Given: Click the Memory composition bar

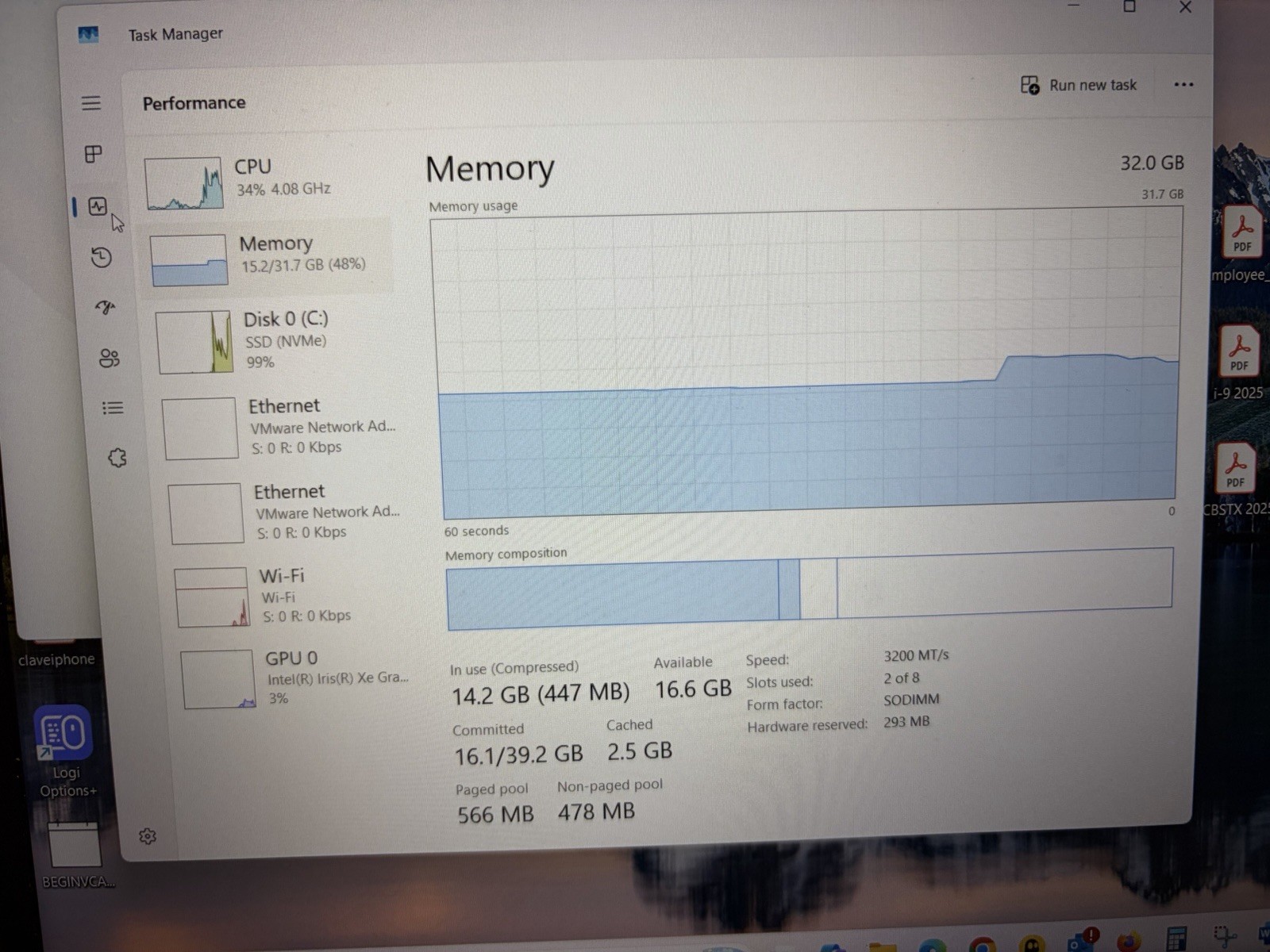Looking at the screenshot, I should click(810, 589).
